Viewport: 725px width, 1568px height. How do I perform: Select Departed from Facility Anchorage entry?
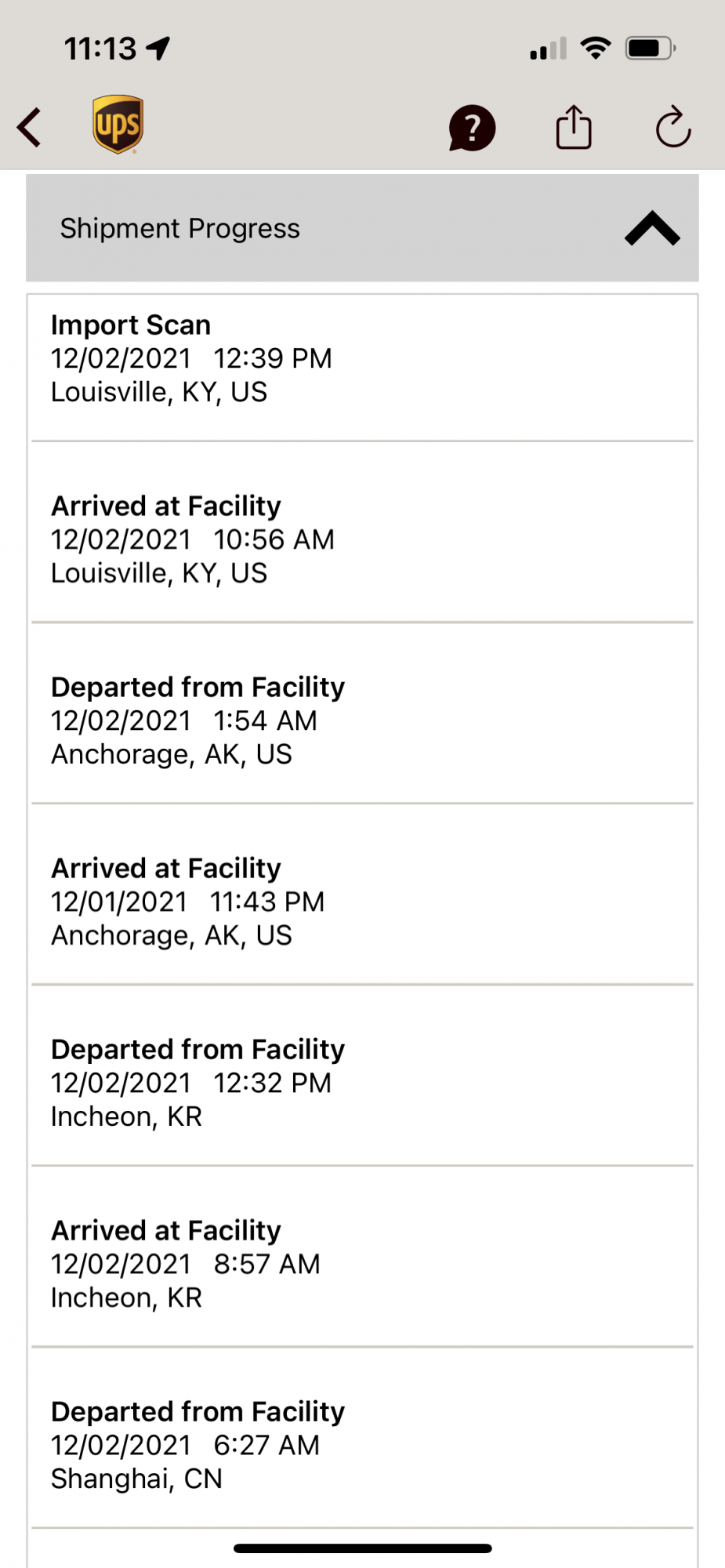click(x=362, y=720)
